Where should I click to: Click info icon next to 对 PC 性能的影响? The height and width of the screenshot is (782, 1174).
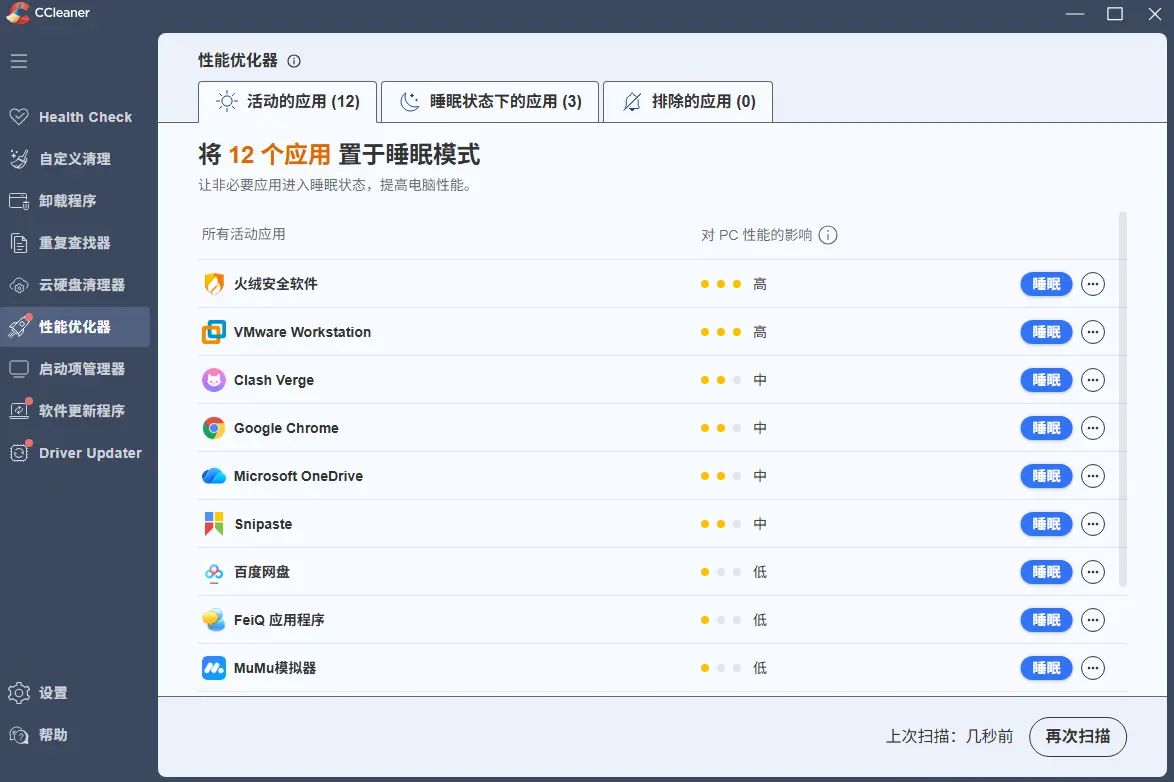click(x=828, y=235)
